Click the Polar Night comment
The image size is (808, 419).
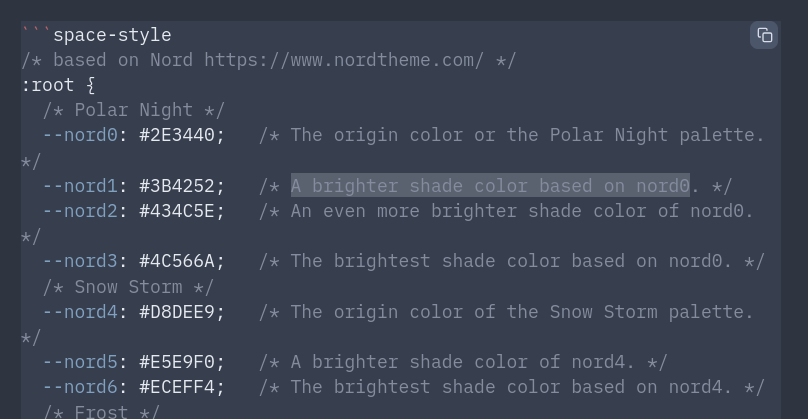134,110
